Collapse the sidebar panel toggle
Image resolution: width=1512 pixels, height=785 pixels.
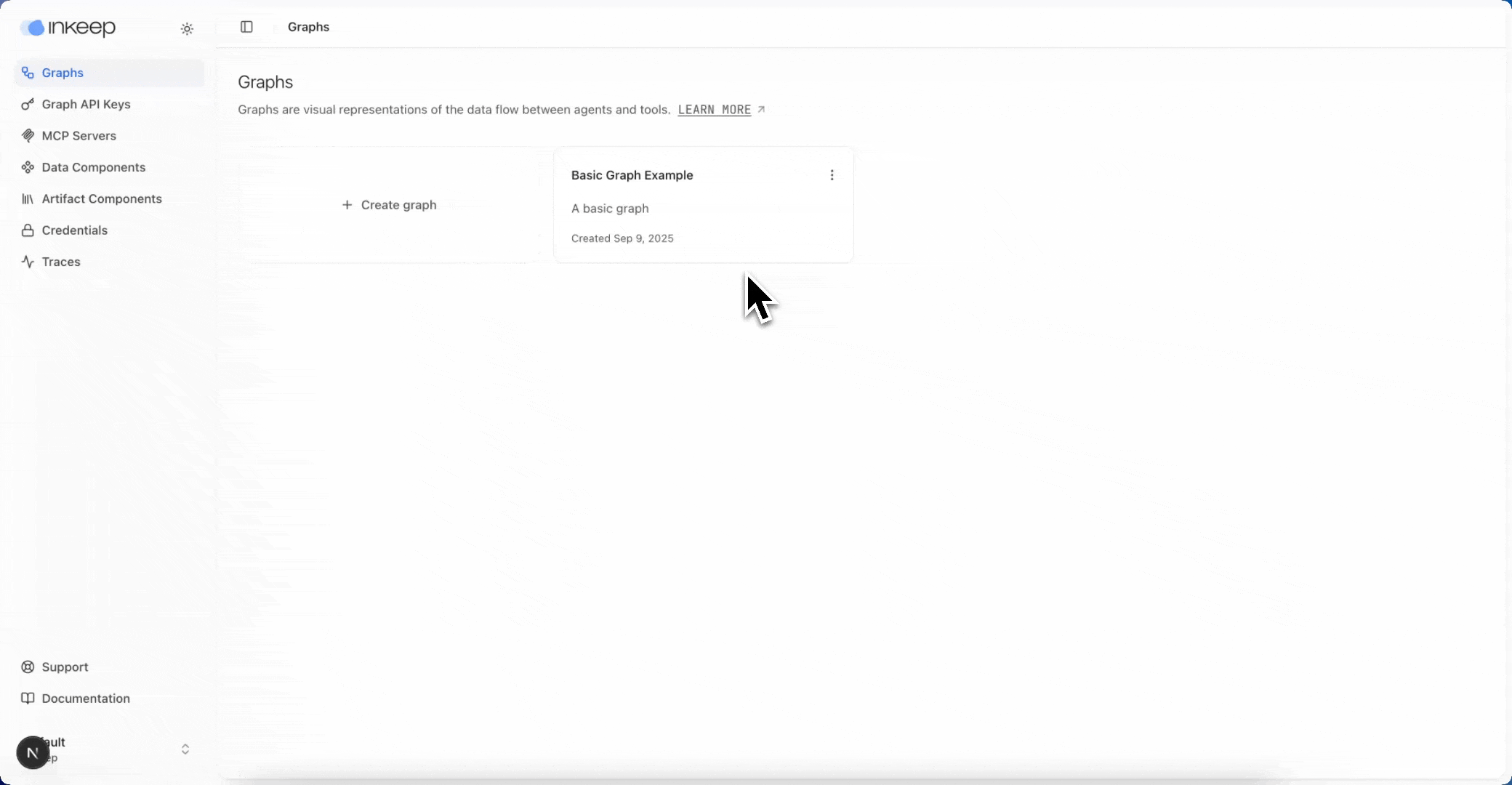(246, 27)
